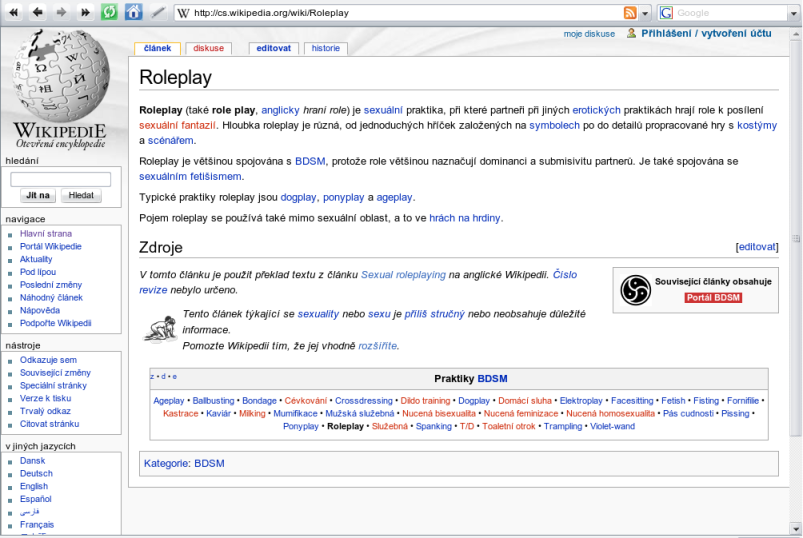Screen dimensions: 803x538
Task: Click the fast-forward toolbar button
Action: (x=85, y=13)
